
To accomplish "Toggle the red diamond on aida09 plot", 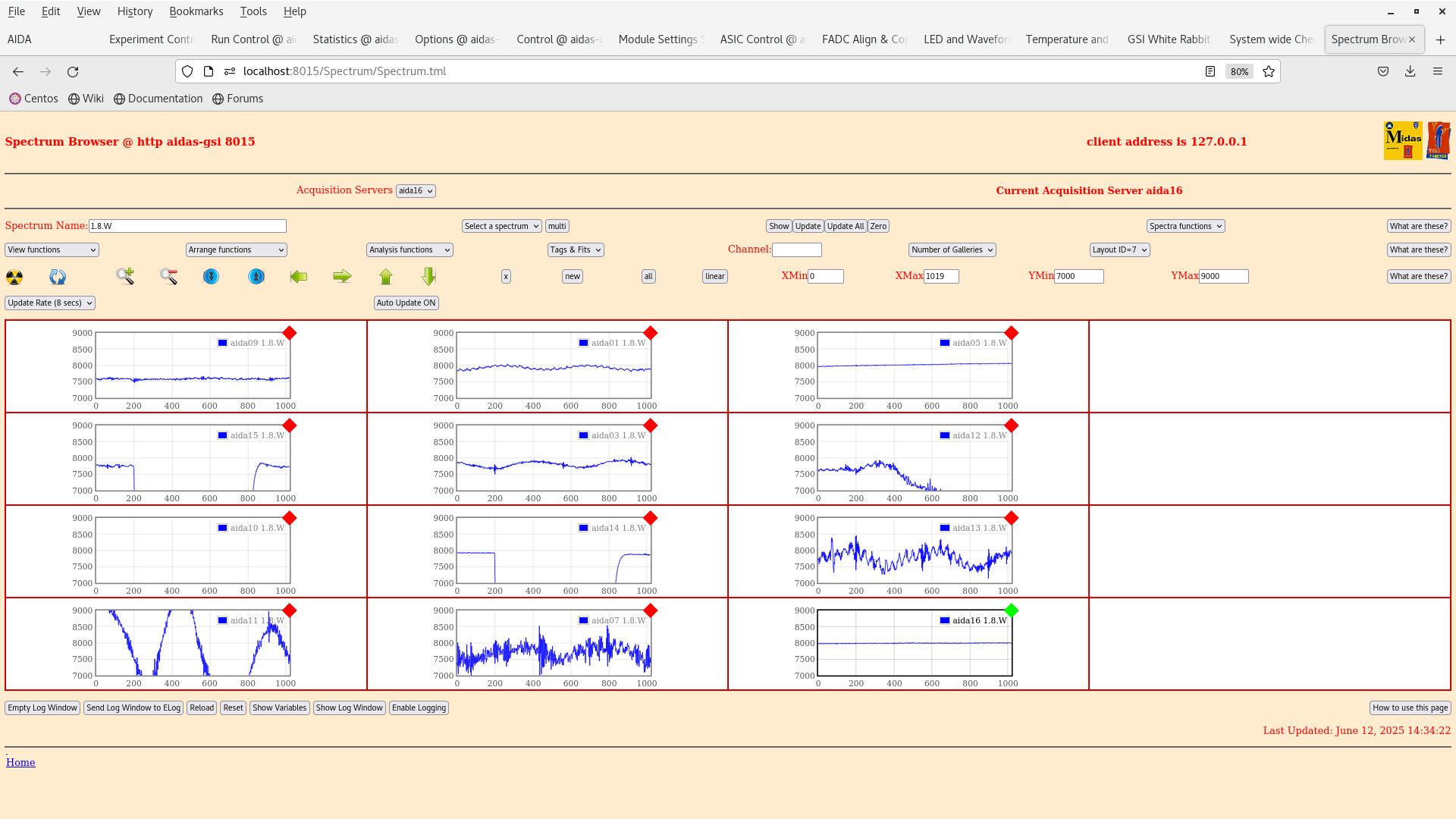I will tap(290, 333).
